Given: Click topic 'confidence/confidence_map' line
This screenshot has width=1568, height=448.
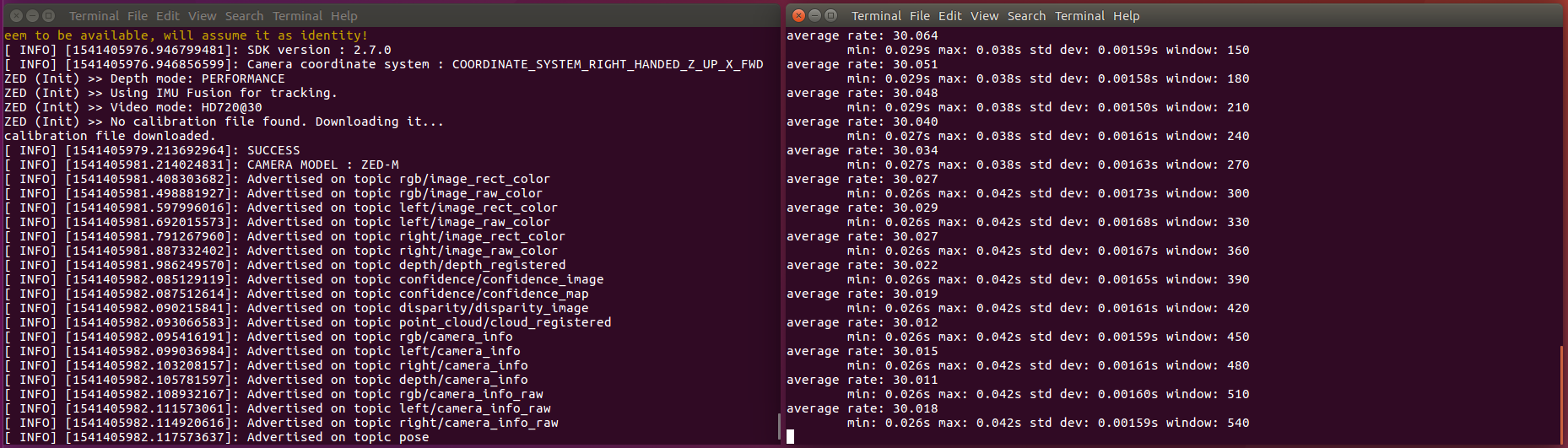Looking at the screenshot, I should click(x=296, y=294).
